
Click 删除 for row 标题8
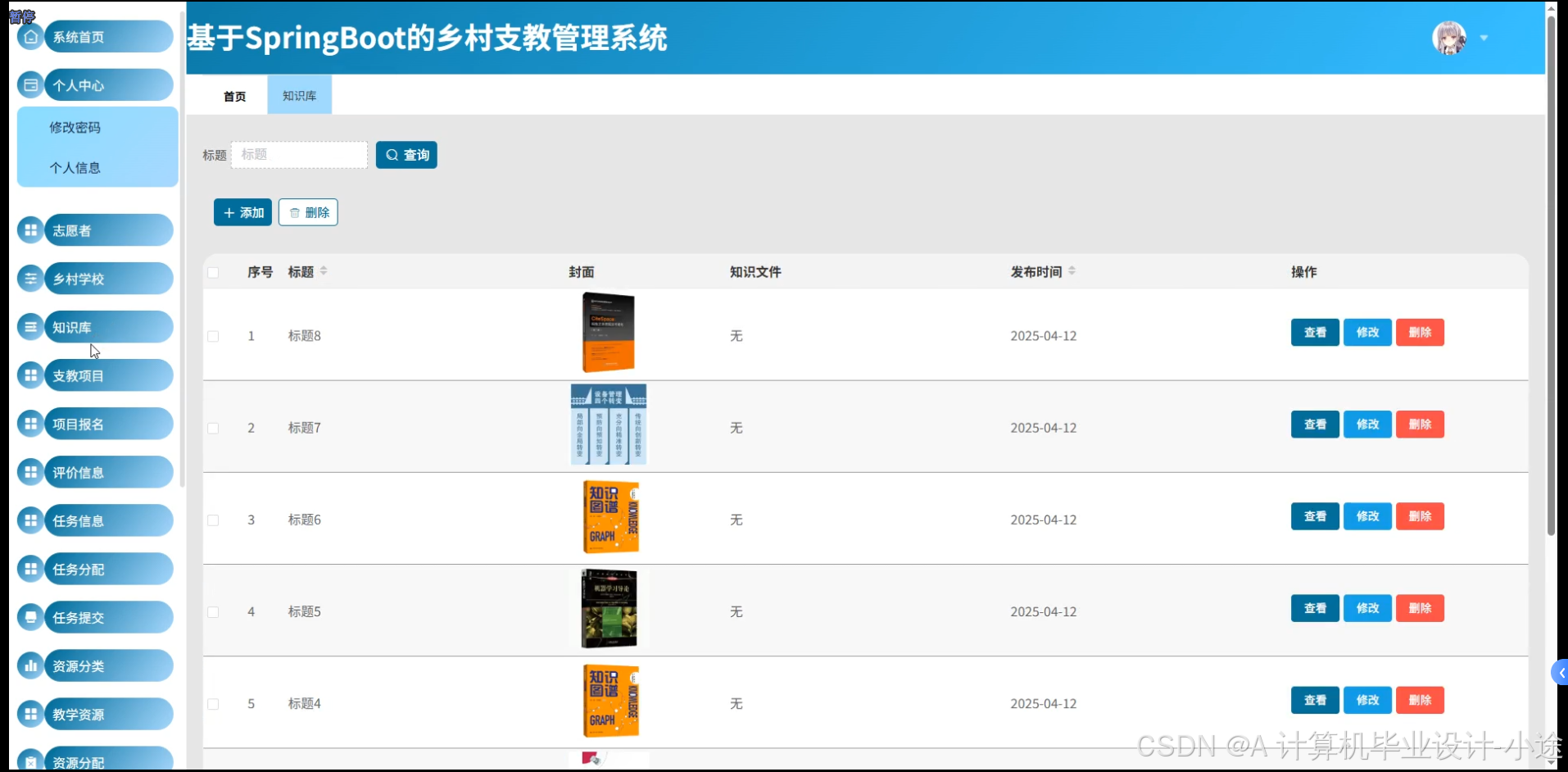click(1420, 332)
